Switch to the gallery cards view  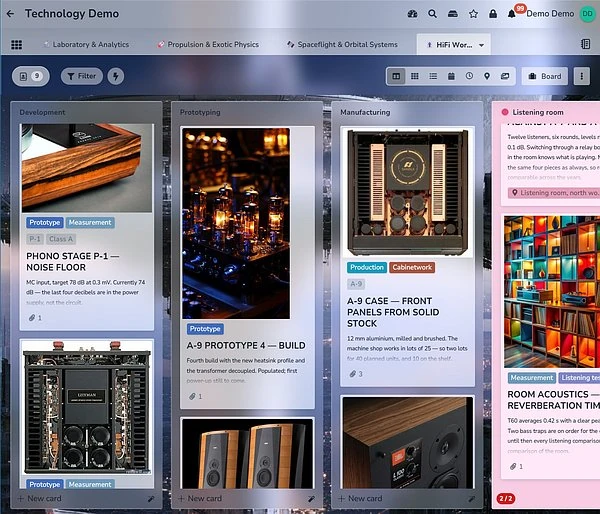(x=505, y=76)
